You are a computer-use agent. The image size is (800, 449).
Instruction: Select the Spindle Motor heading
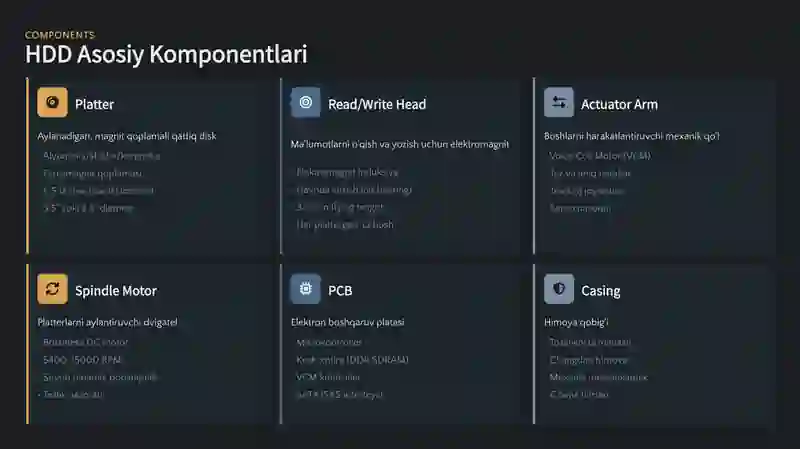[x=115, y=291]
